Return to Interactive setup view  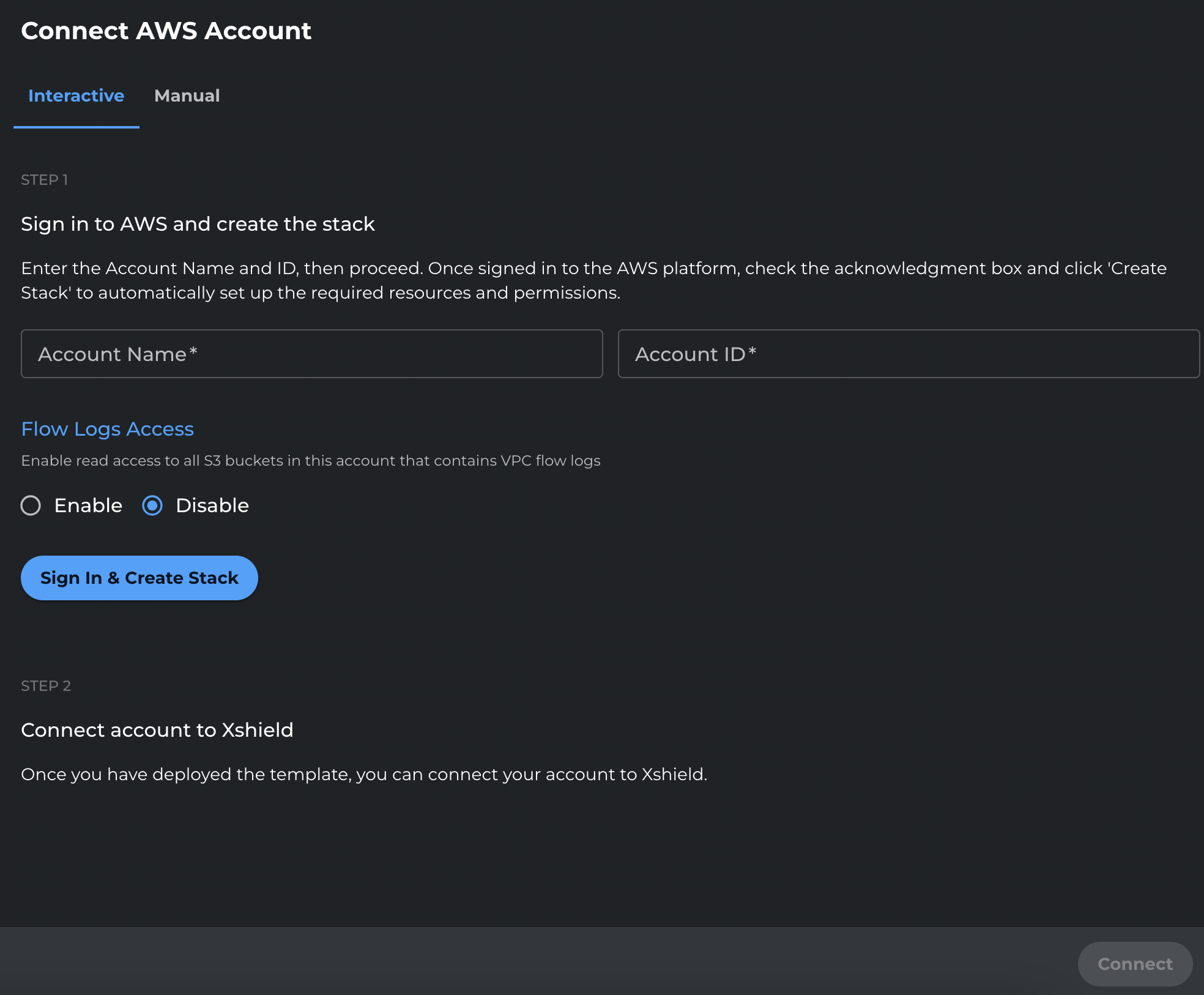tap(75, 95)
